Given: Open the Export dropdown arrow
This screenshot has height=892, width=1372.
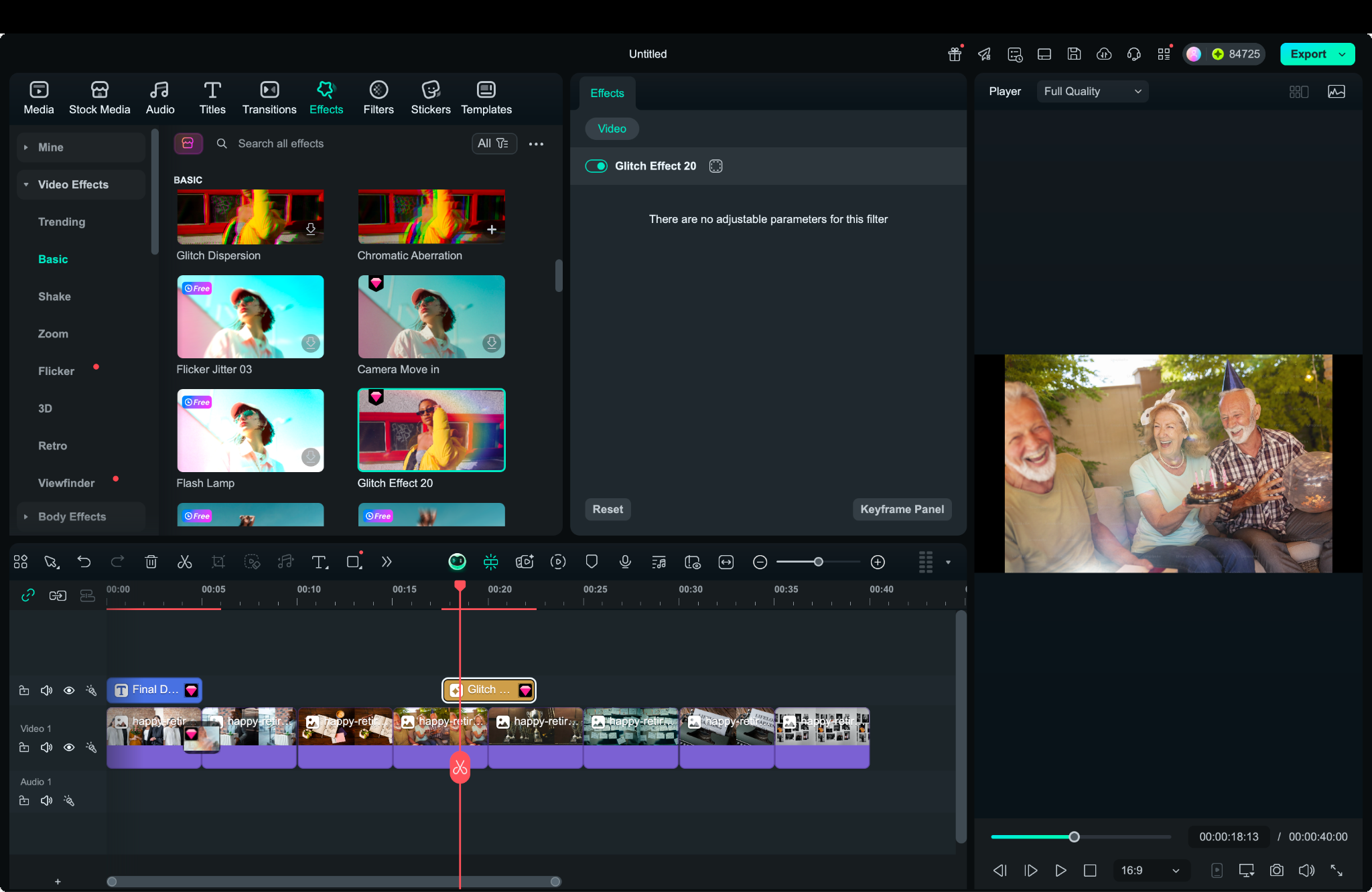Looking at the screenshot, I should click(1342, 54).
